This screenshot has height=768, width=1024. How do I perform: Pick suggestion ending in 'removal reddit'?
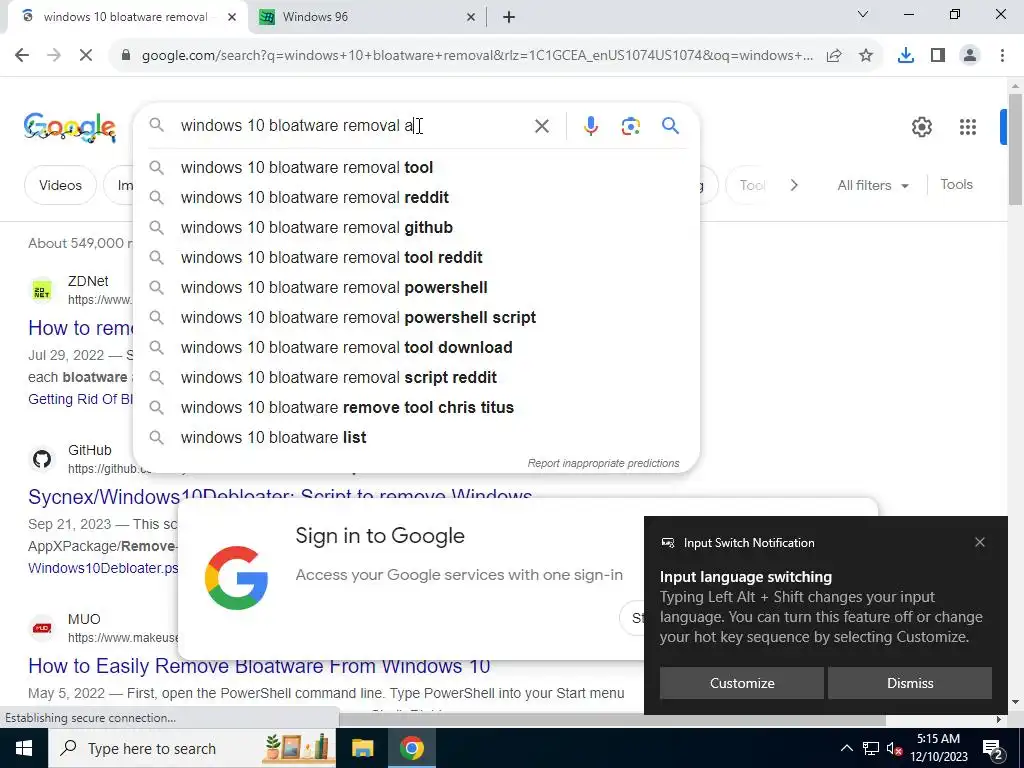[x=416, y=197]
